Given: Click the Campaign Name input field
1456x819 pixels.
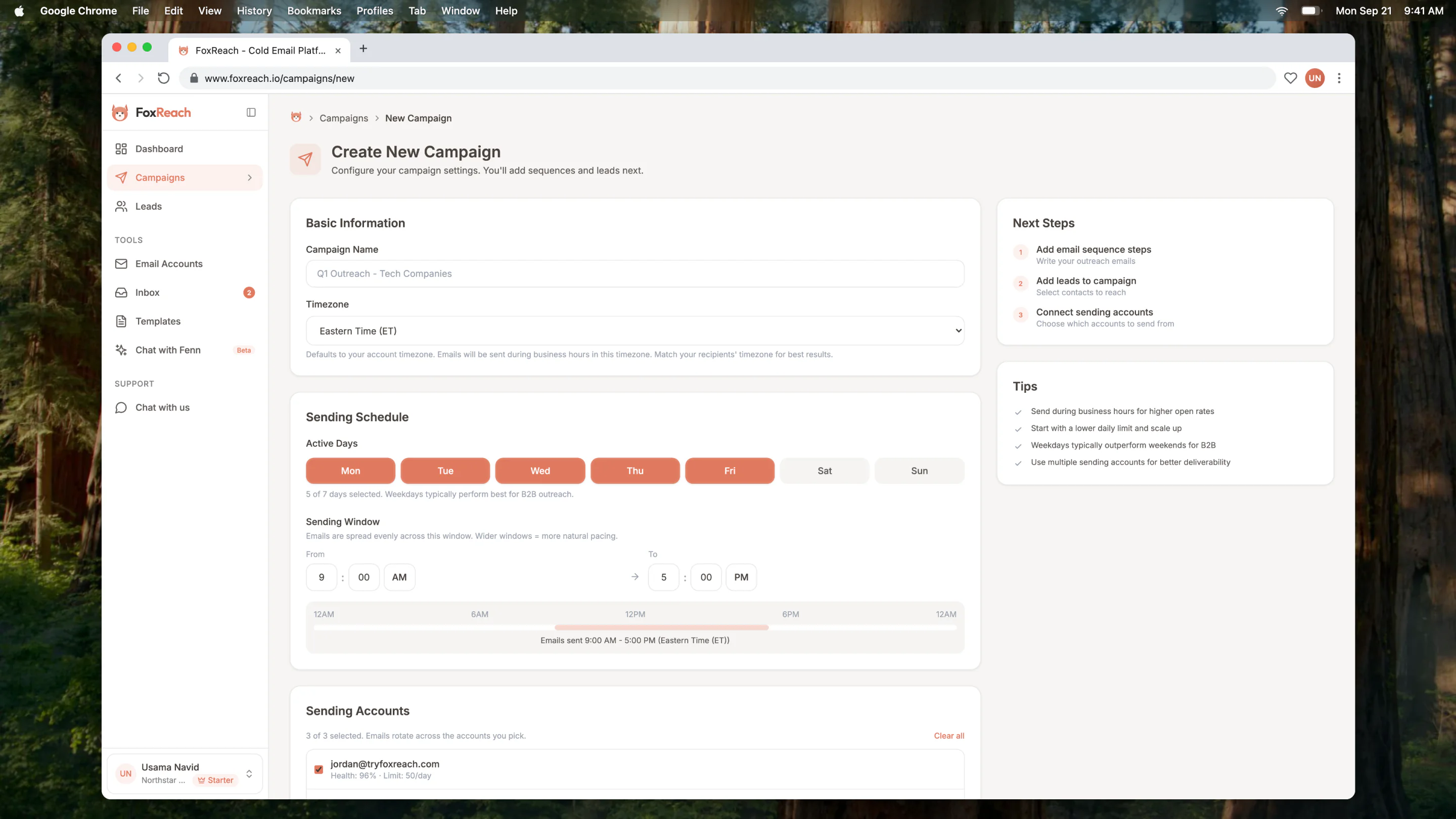Looking at the screenshot, I should 635,274.
